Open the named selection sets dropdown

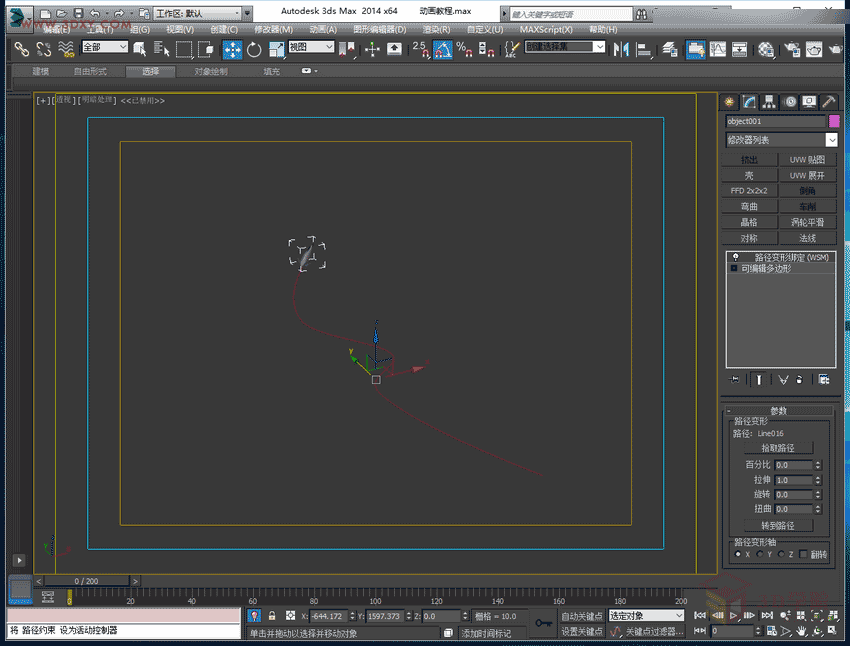[565, 47]
